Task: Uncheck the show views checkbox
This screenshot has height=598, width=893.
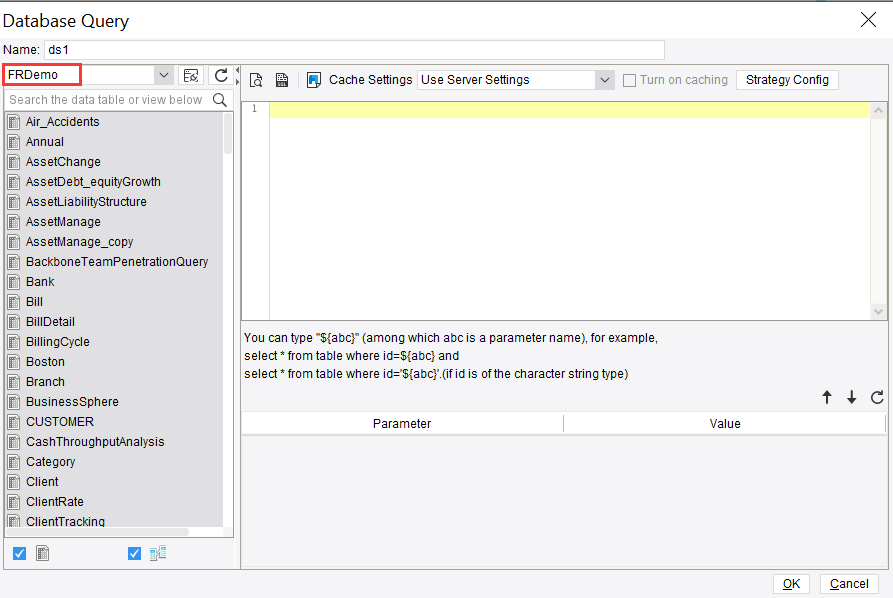Action: pos(134,554)
